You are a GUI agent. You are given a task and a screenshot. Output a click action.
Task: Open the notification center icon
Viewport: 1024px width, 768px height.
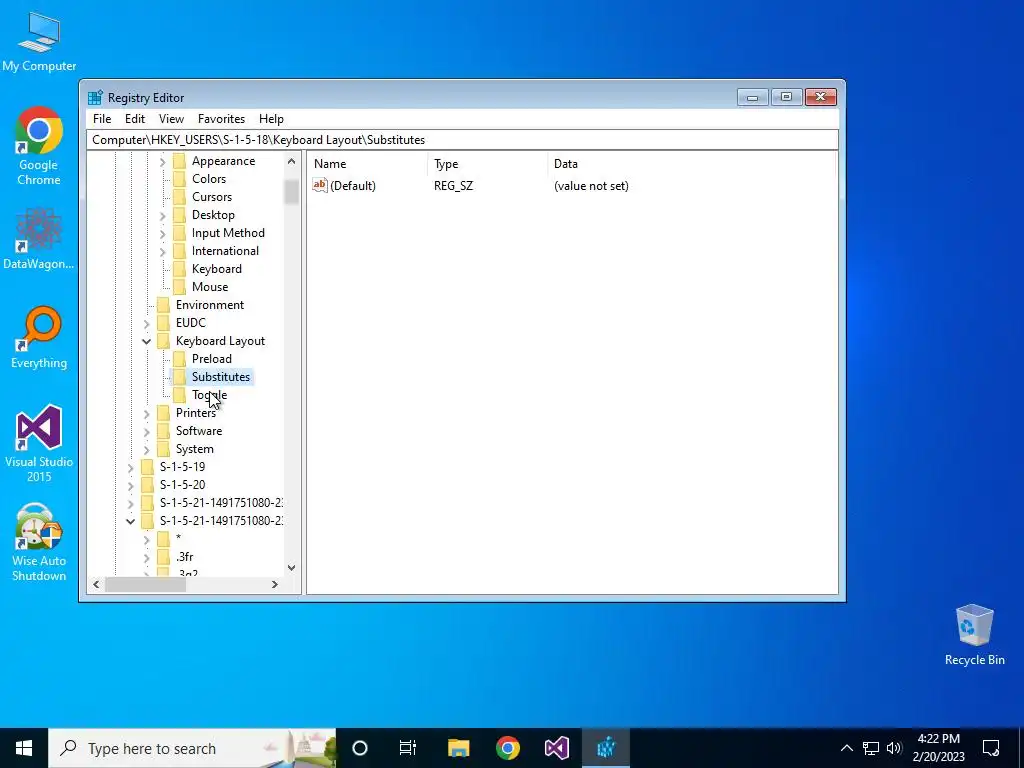tap(991, 748)
